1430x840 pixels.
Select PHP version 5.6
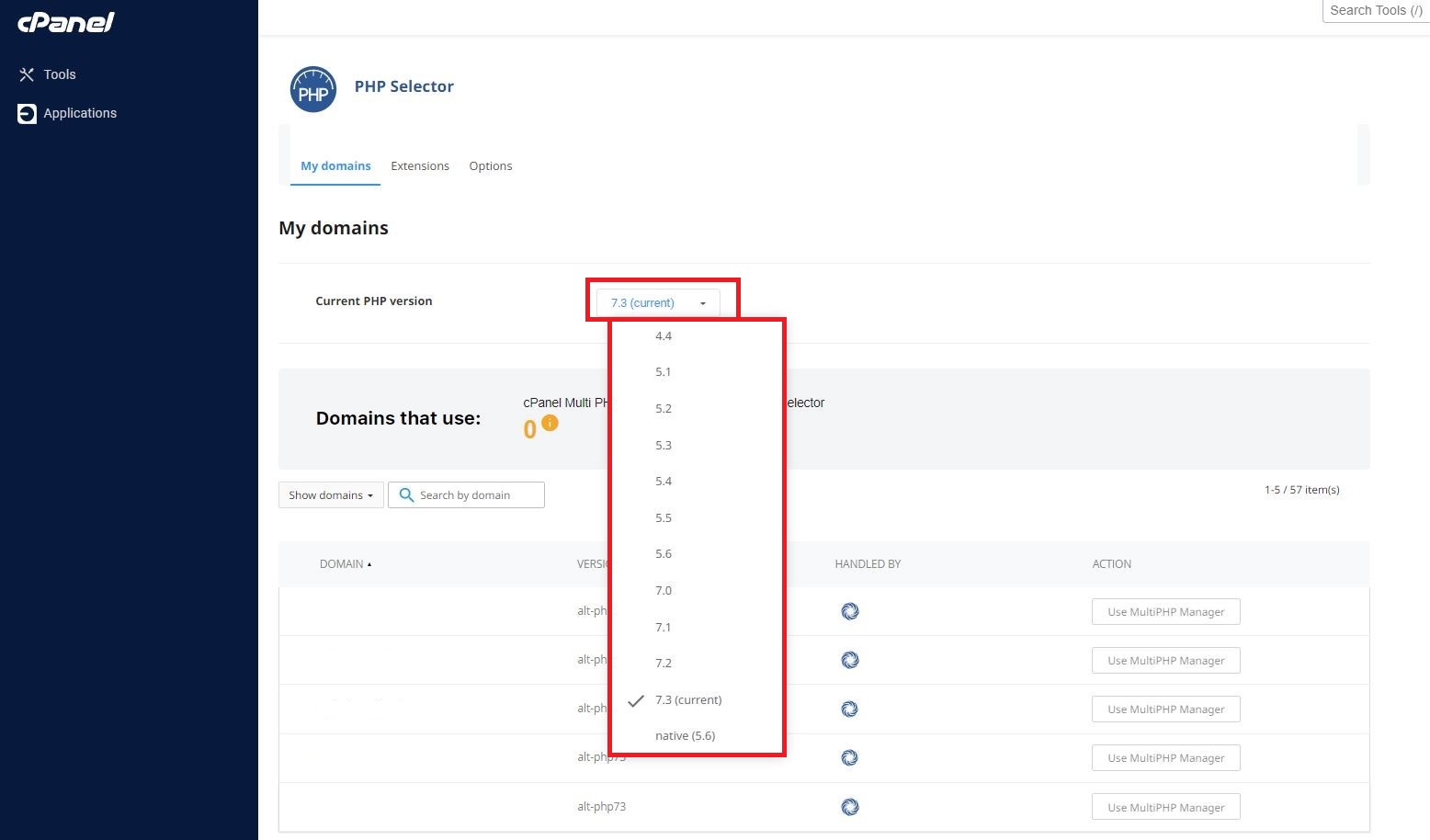click(x=664, y=554)
